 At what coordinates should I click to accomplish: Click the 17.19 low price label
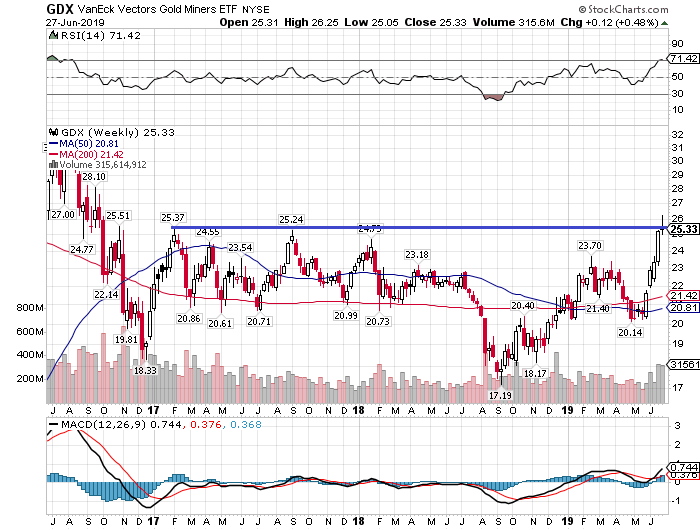[500, 395]
